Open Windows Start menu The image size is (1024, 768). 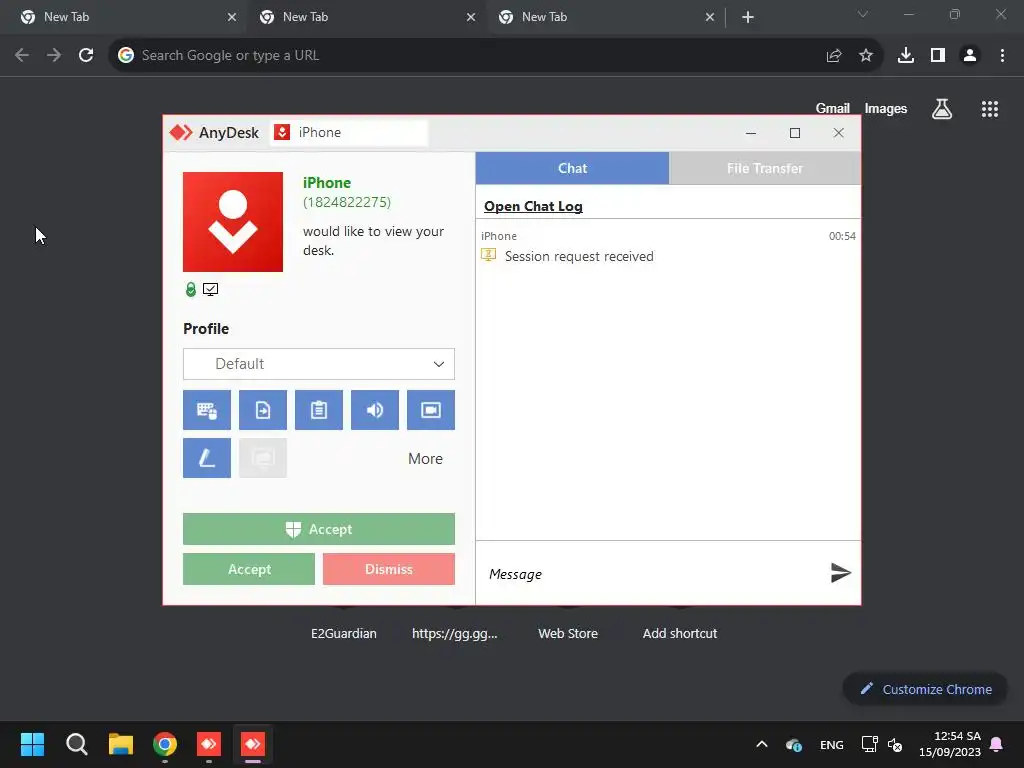click(x=32, y=744)
